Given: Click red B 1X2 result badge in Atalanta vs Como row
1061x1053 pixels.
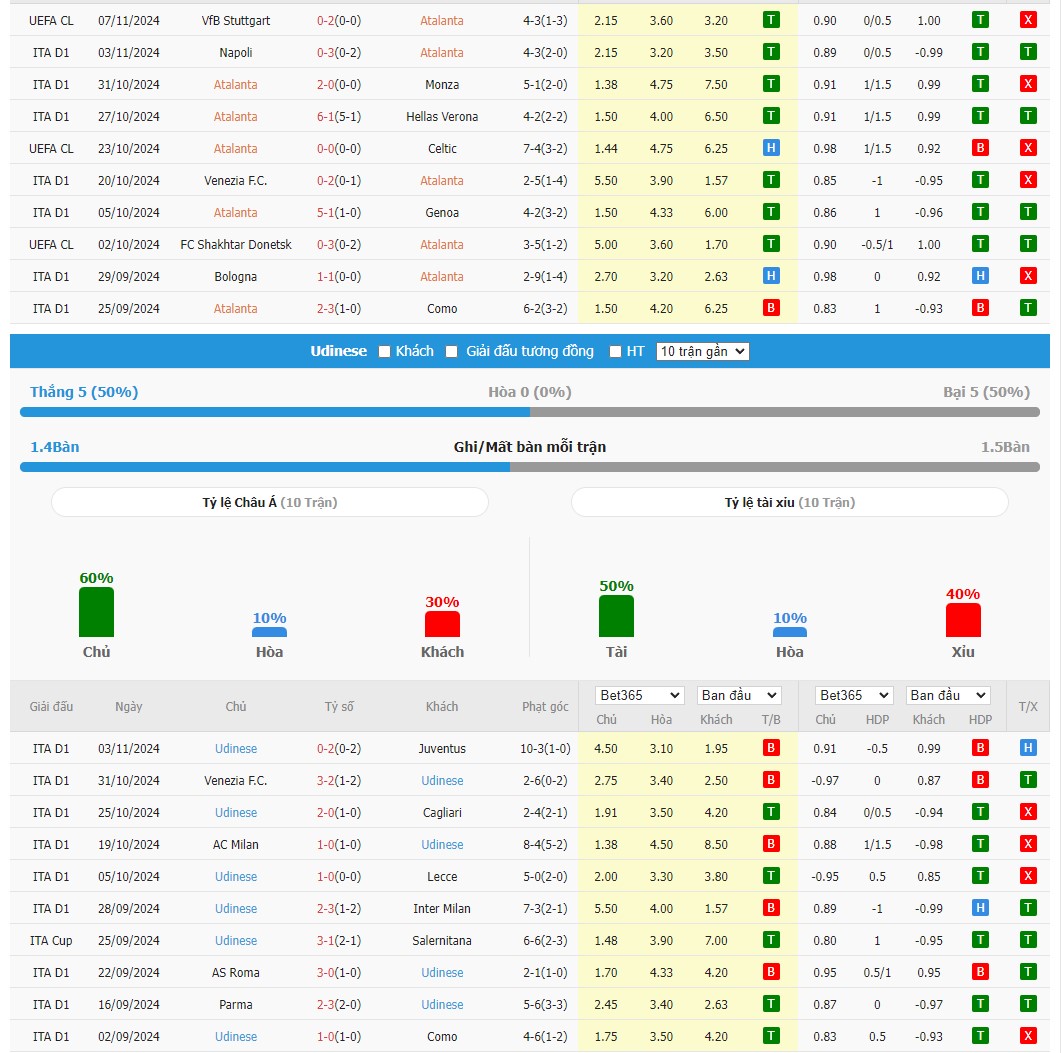Looking at the screenshot, I should (x=771, y=308).
